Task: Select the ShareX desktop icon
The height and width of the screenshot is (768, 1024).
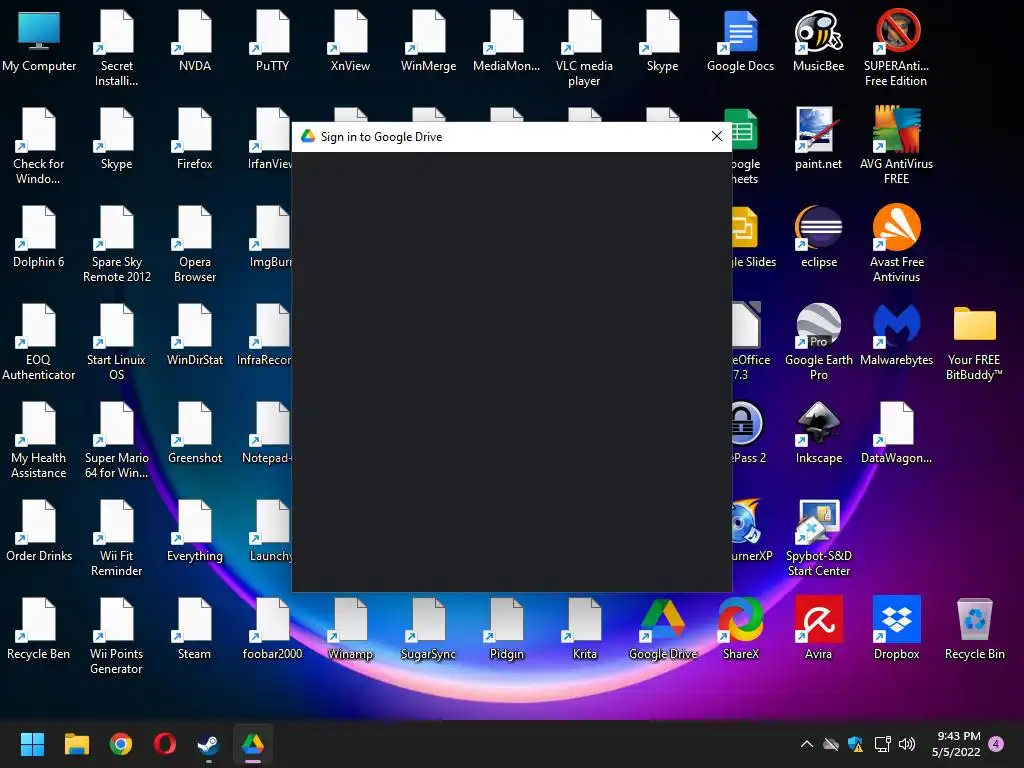Action: coord(740,628)
